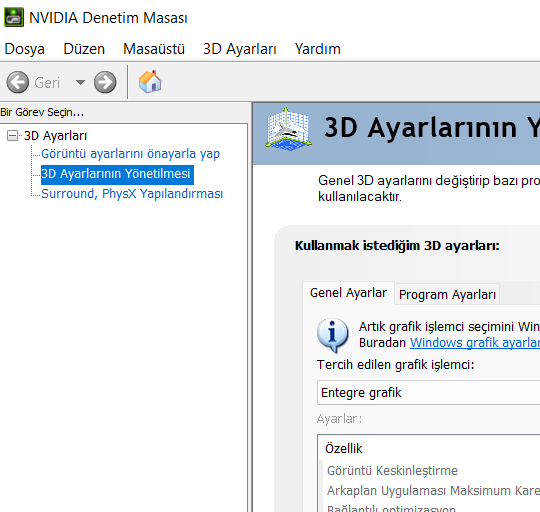Image resolution: width=540 pixels, height=512 pixels.
Task: Follow the Windows grafik ayarları link
Action: 475,343
